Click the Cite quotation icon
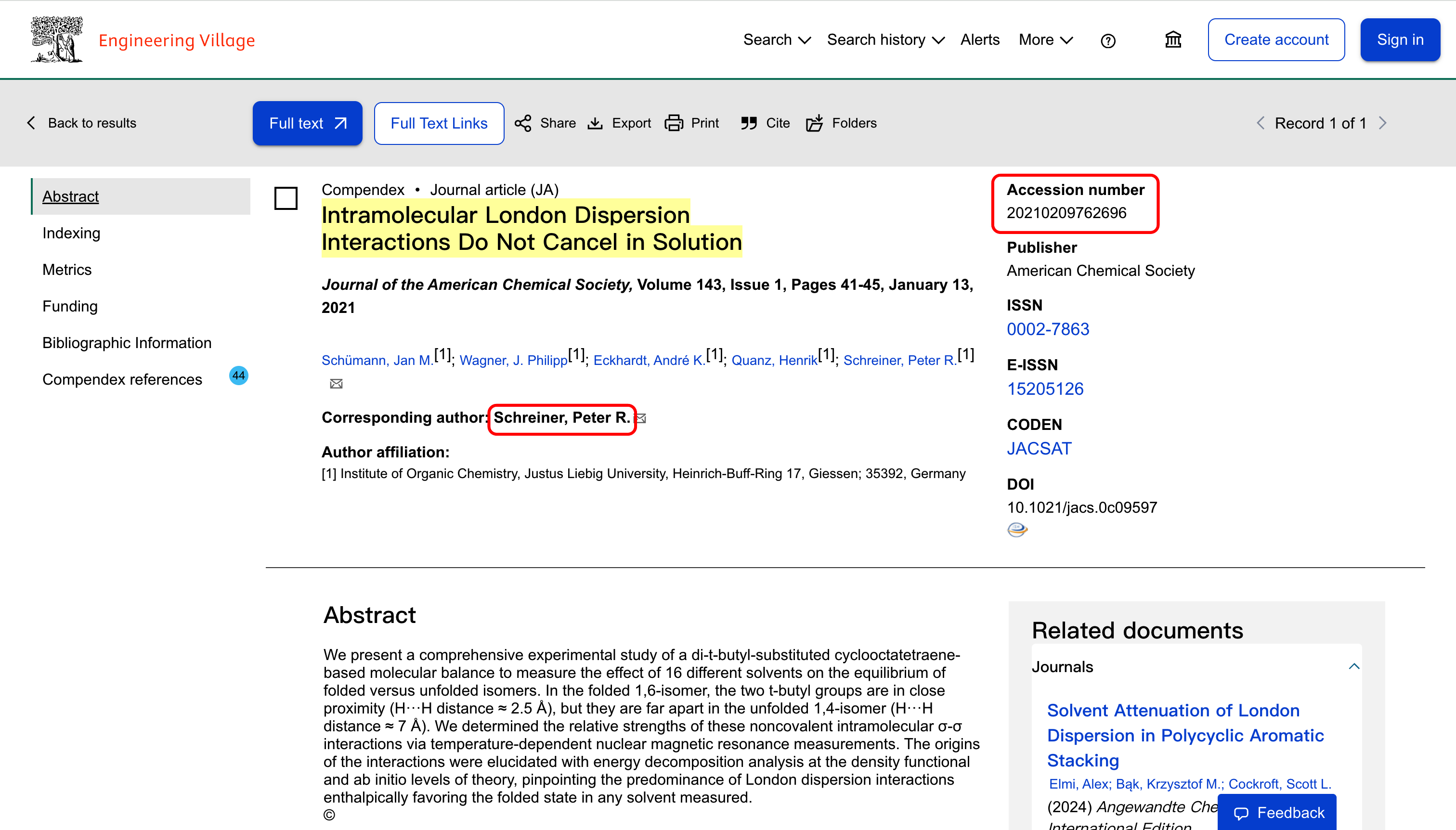The height and width of the screenshot is (830, 1456). click(x=749, y=123)
